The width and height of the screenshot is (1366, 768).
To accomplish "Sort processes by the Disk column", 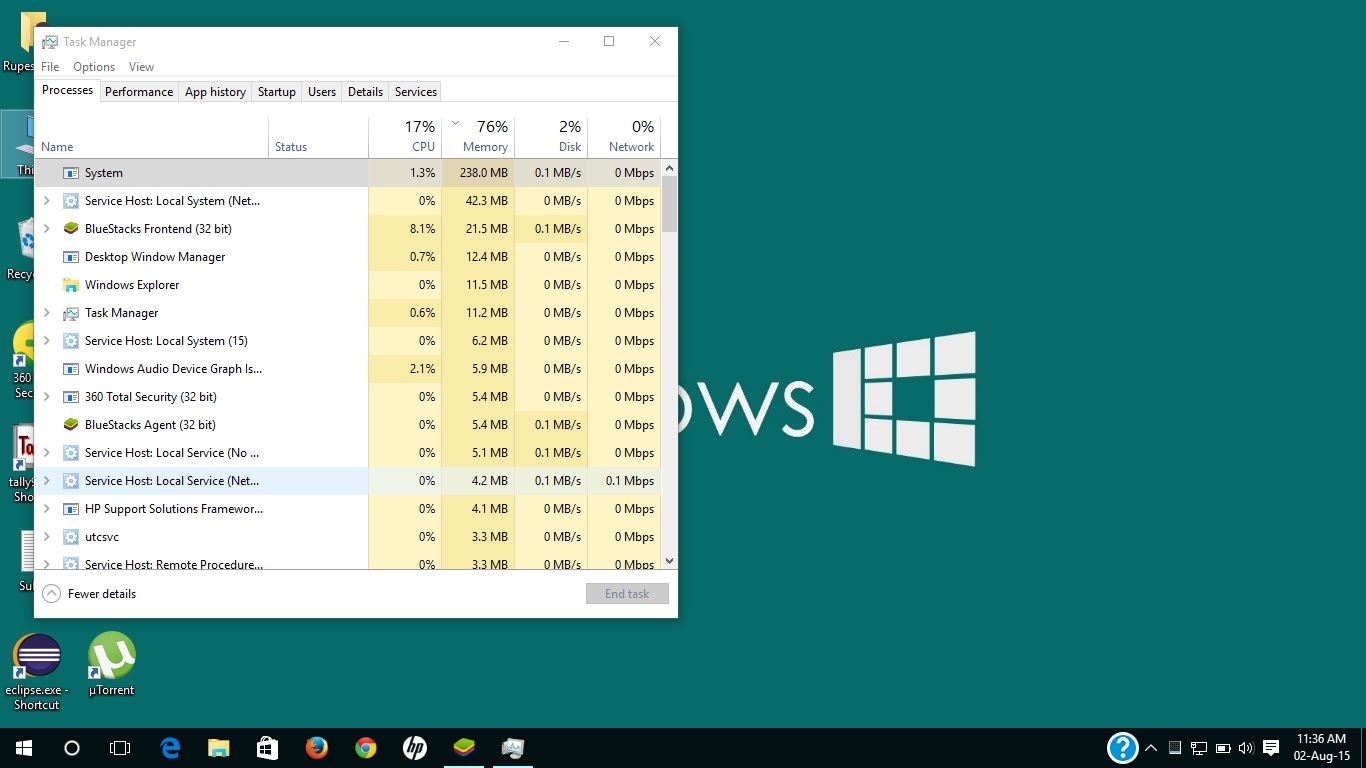I will tap(551, 137).
